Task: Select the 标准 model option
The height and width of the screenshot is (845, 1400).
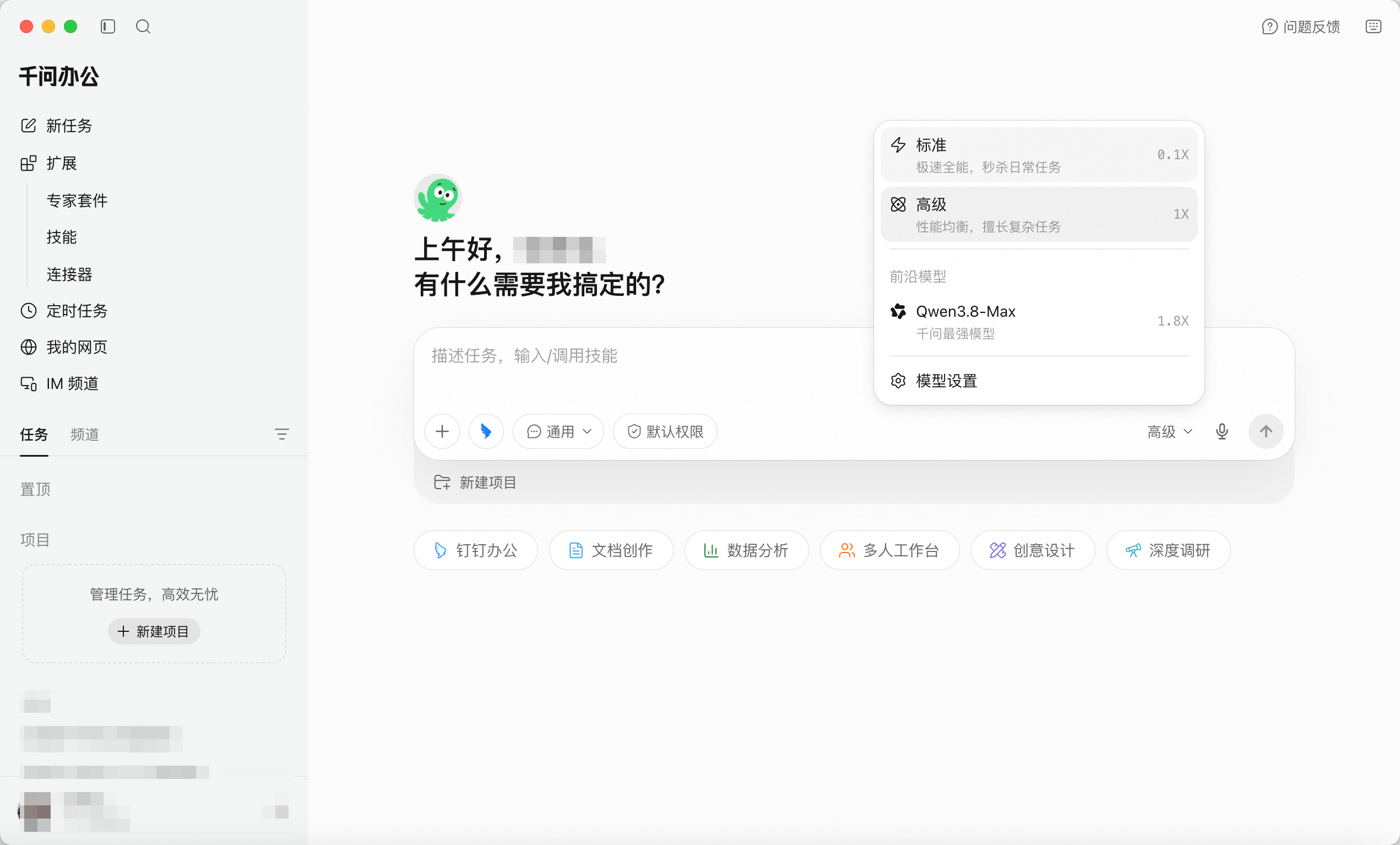Action: tap(1039, 155)
